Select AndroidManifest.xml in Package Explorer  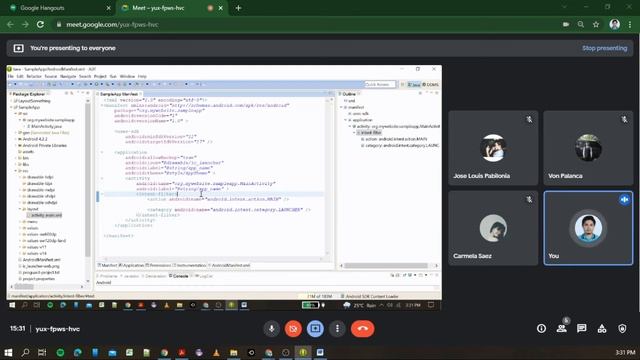39,260
